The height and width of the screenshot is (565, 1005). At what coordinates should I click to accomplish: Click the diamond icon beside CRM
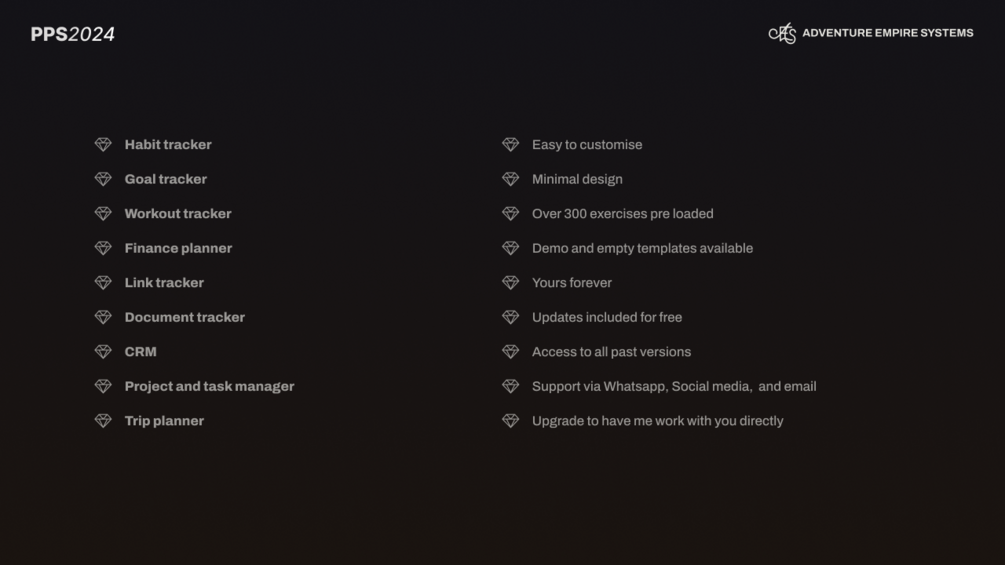point(103,352)
